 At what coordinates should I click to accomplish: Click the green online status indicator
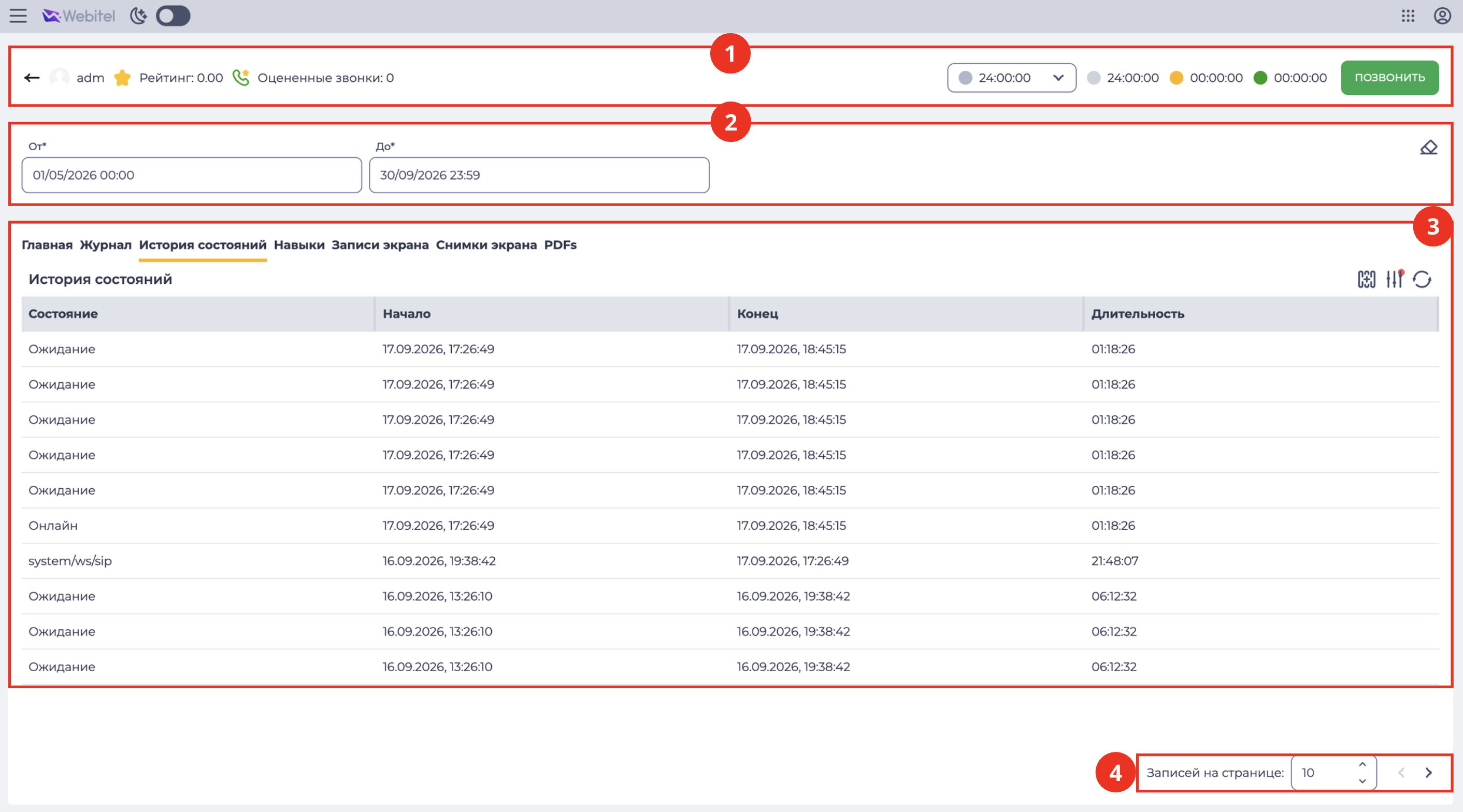pos(1260,78)
